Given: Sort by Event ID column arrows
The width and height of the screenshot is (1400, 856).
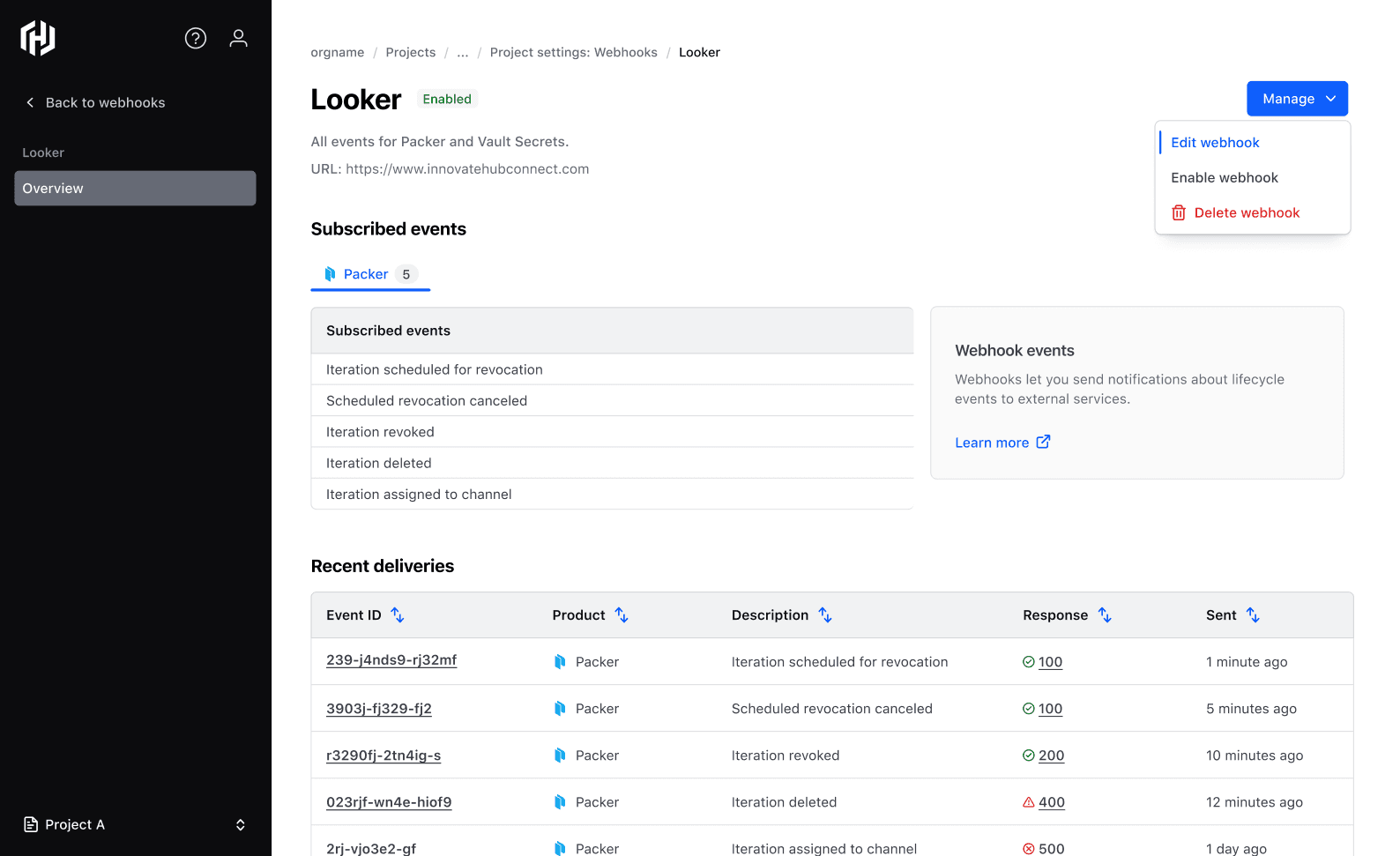Looking at the screenshot, I should (398, 615).
